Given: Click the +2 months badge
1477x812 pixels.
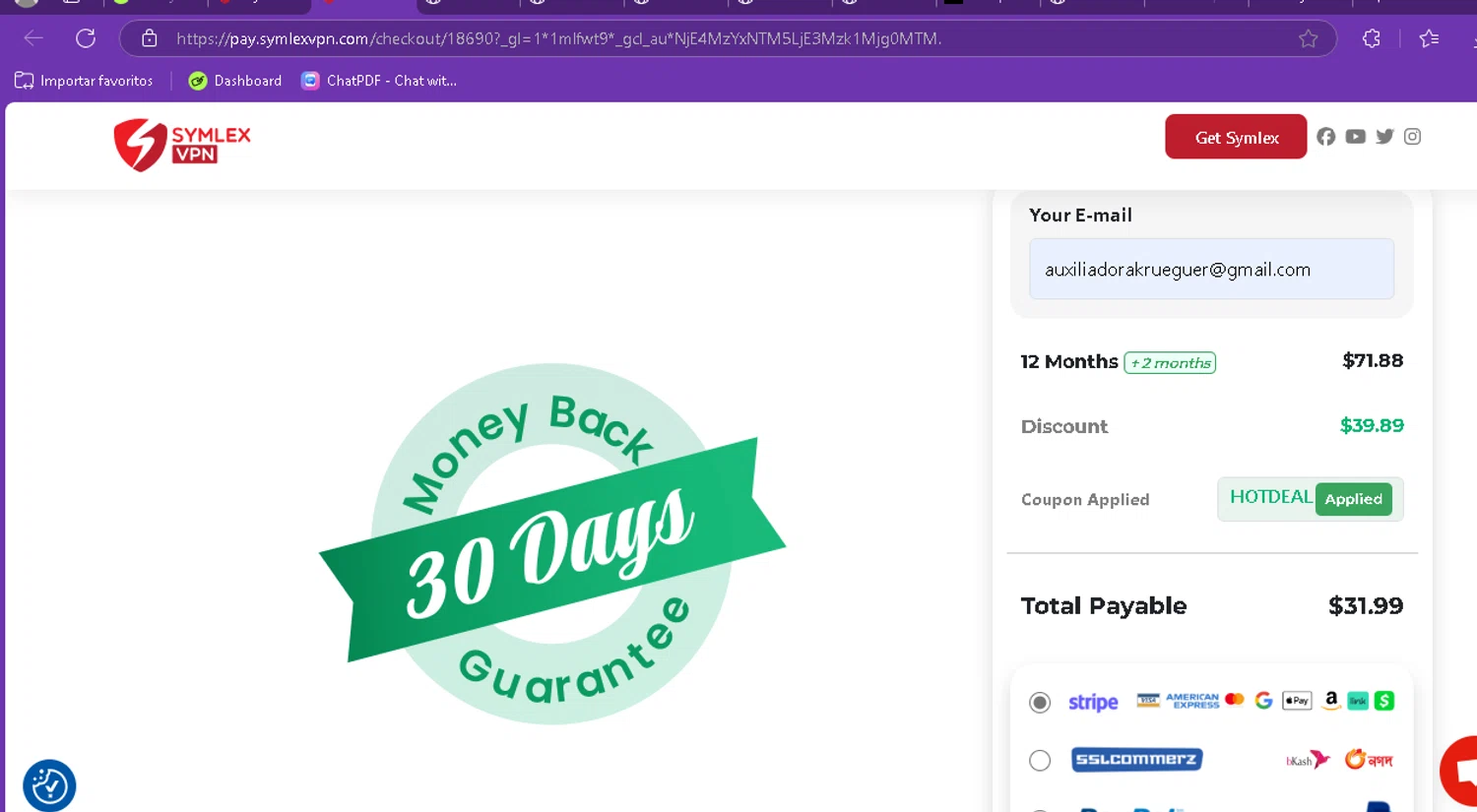Looking at the screenshot, I should (1170, 362).
